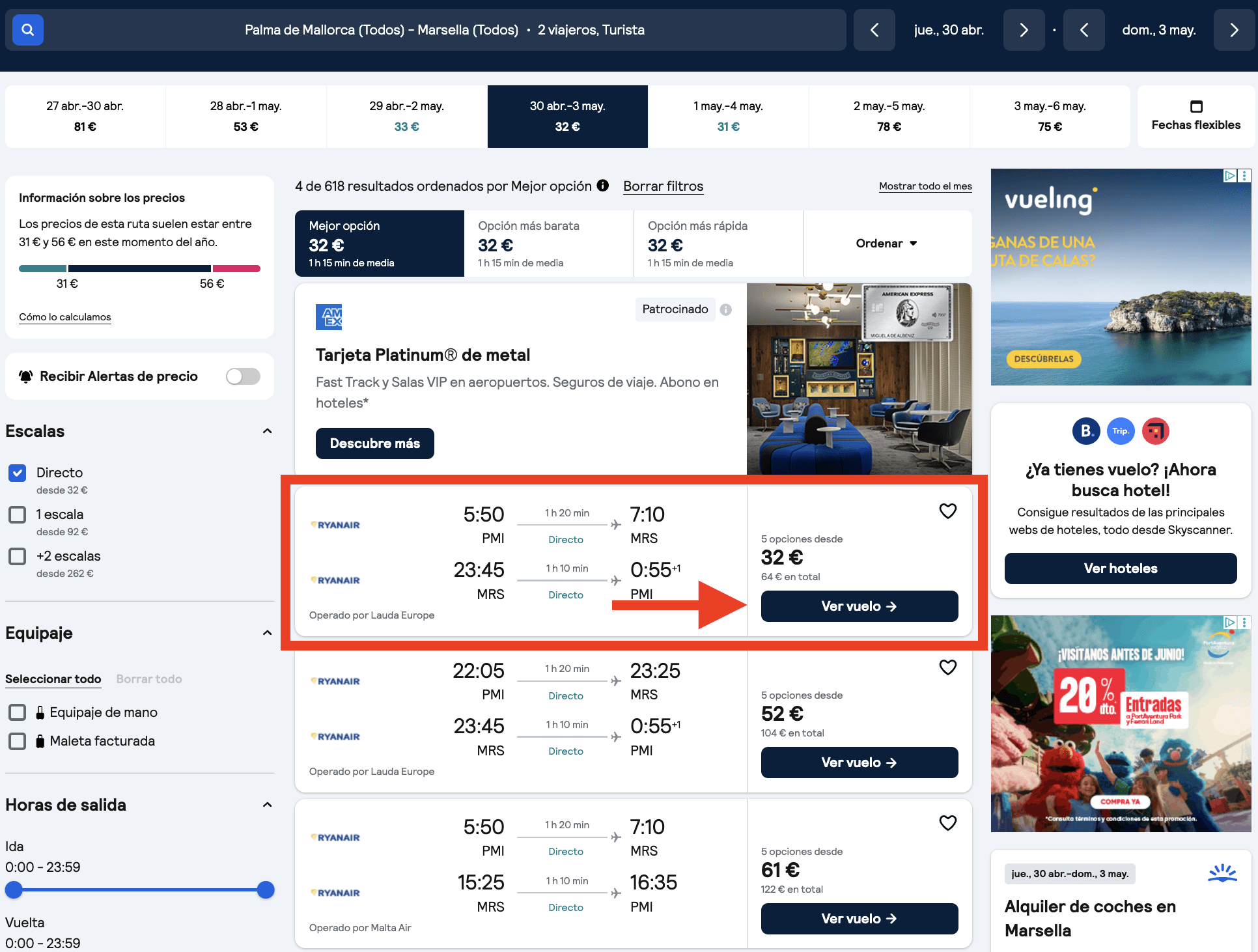This screenshot has width=1258, height=952.
Task: Click the Borrar filtros link
Action: coord(663,186)
